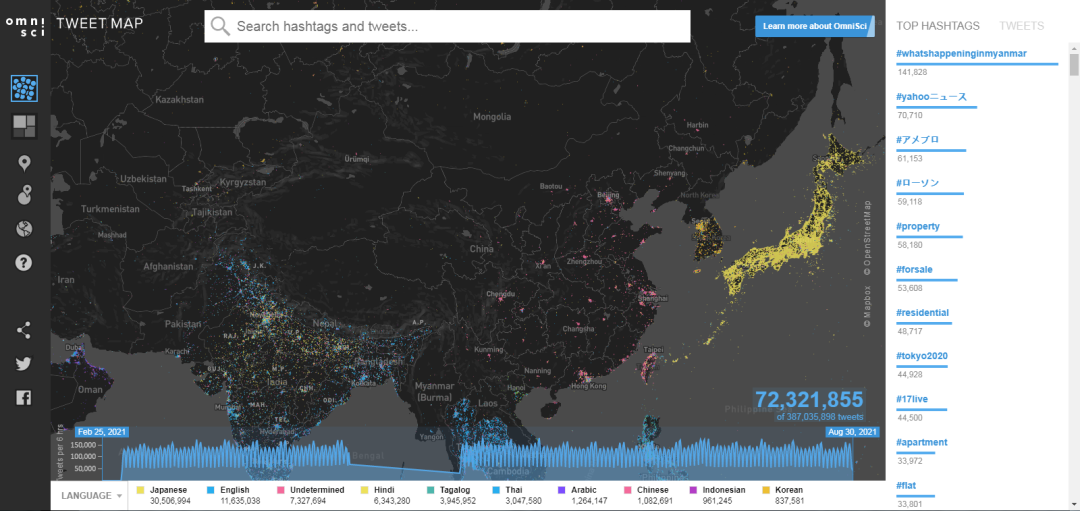This screenshot has width=1080, height=511.
Task: Click the share icon in sidebar
Action: point(24,331)
